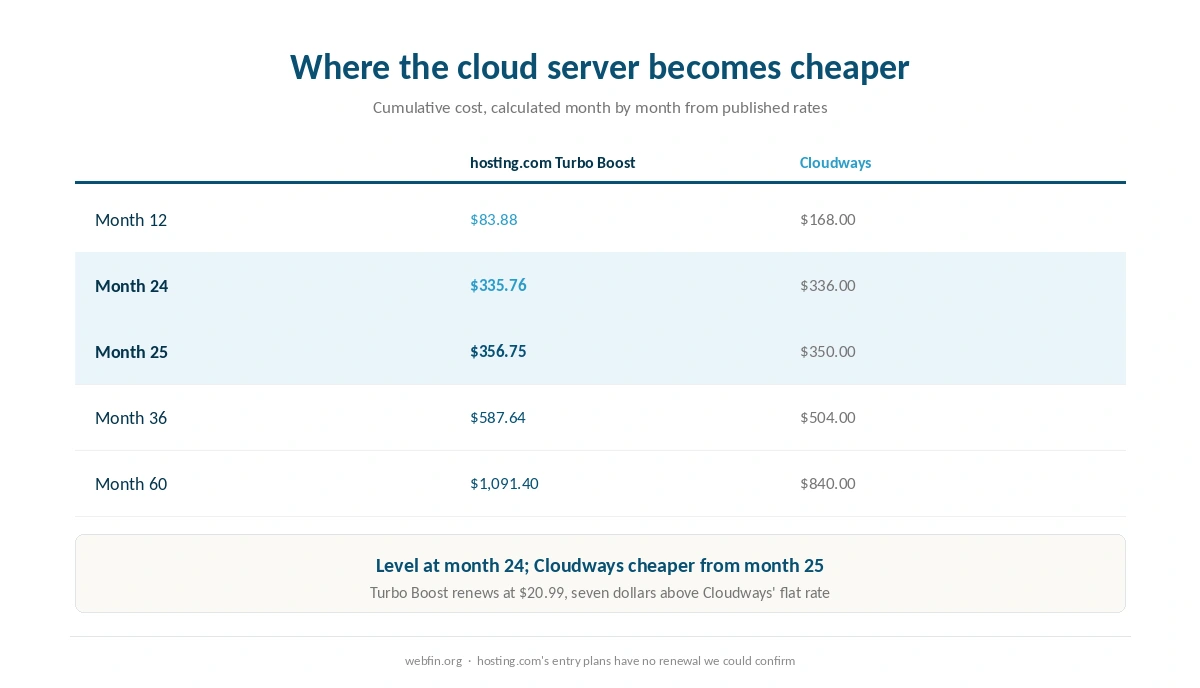Screen dimensions: 1200x688
Task: Click 'Level at month 24; Cloudways cheaper' callout heading
Action: (x=600, y=565)
